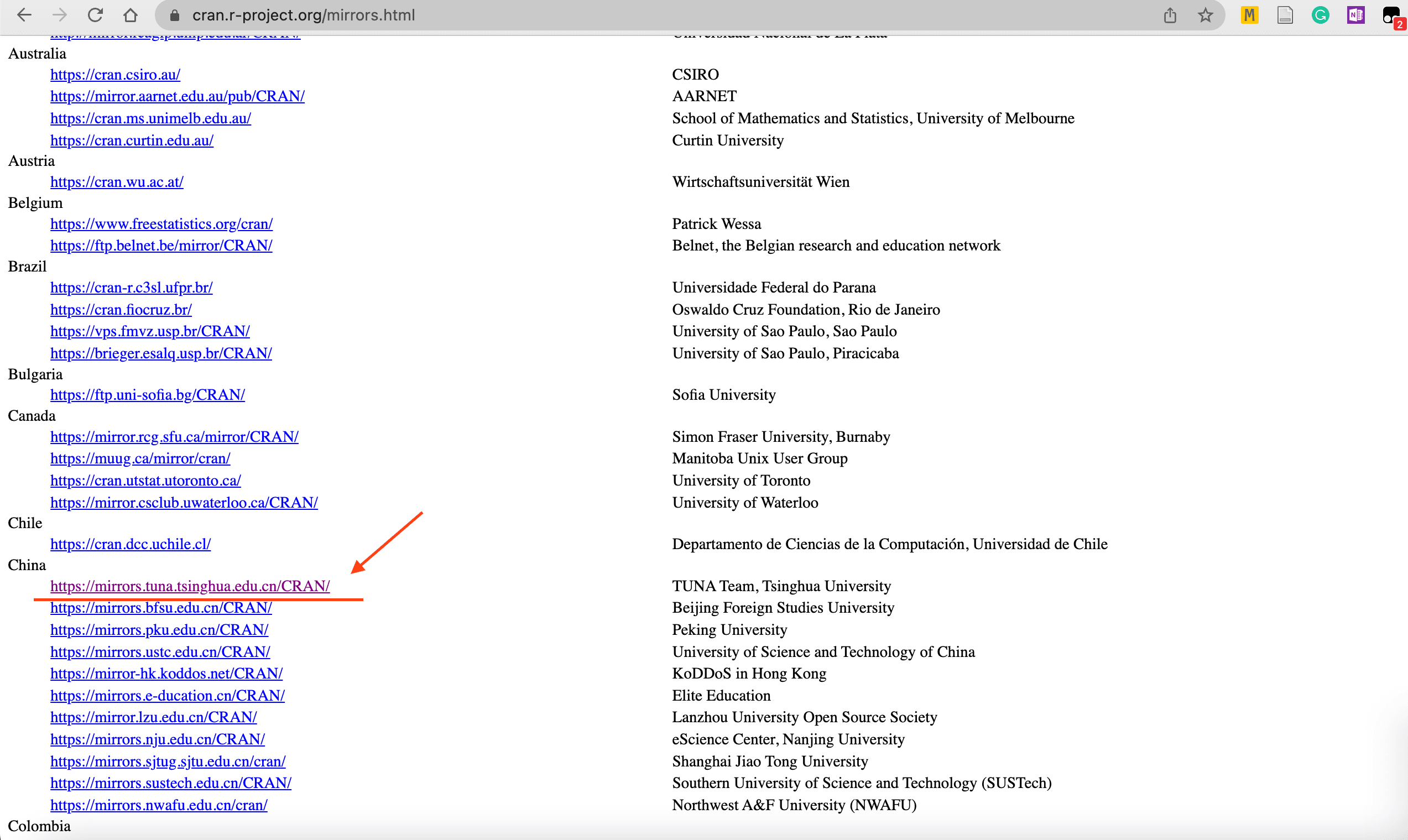
Task: Open the share page icon
Action: tap(1170, 15)
